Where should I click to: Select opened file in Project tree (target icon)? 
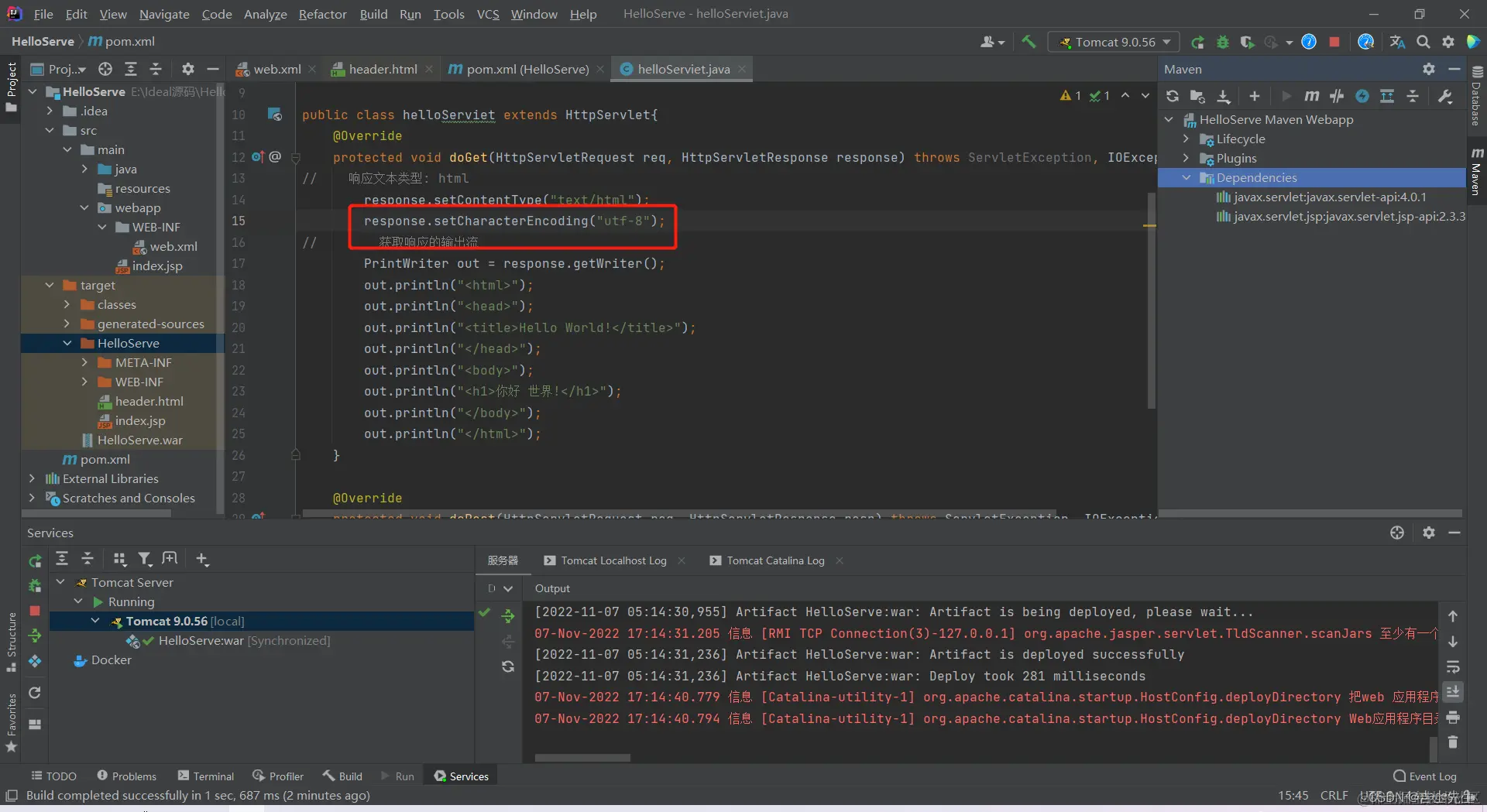105,69
